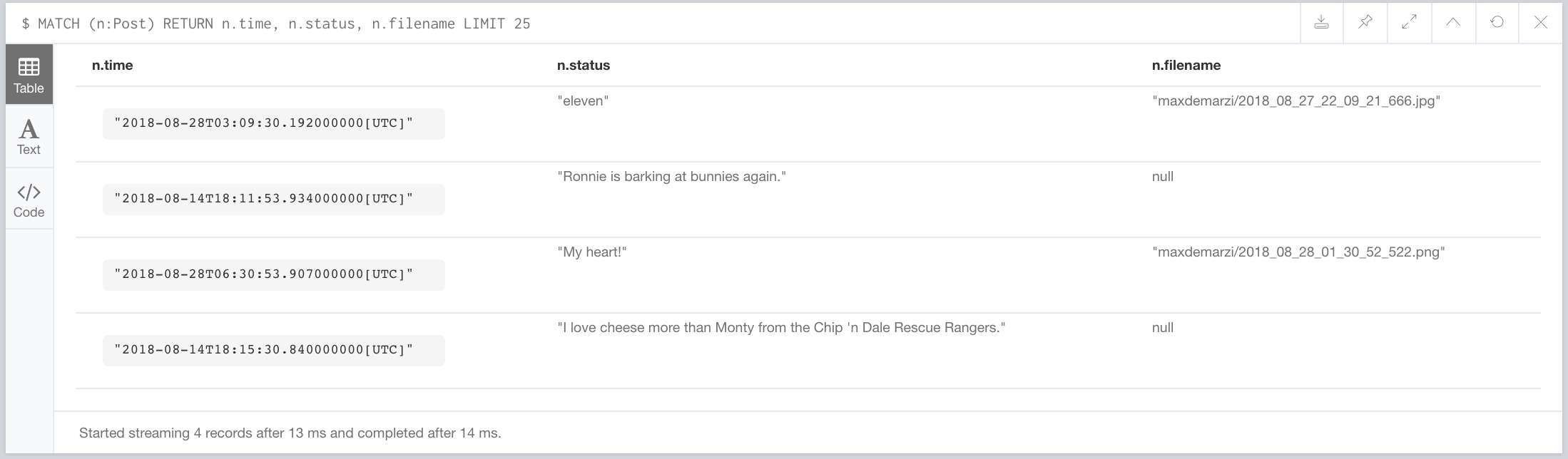Select the 2018-08-28T03:09:30 timestamp value

[264, 123]
